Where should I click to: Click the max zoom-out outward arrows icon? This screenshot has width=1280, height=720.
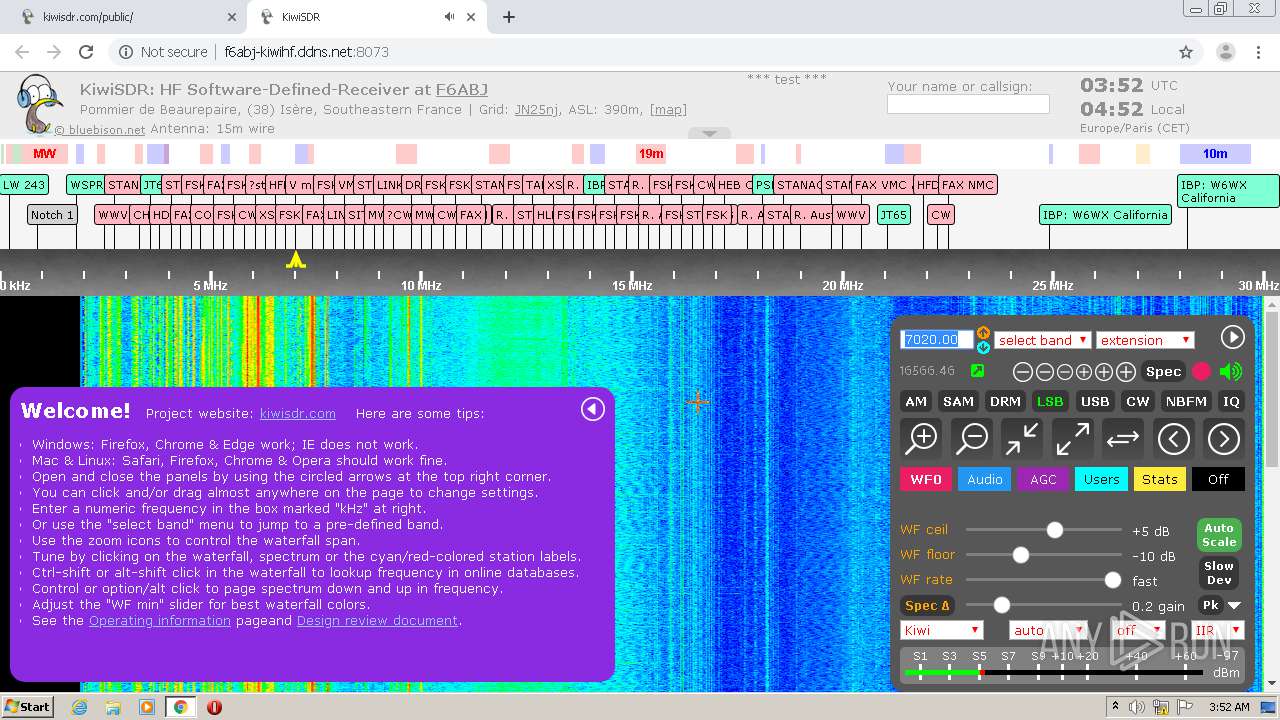point(1072,438)
